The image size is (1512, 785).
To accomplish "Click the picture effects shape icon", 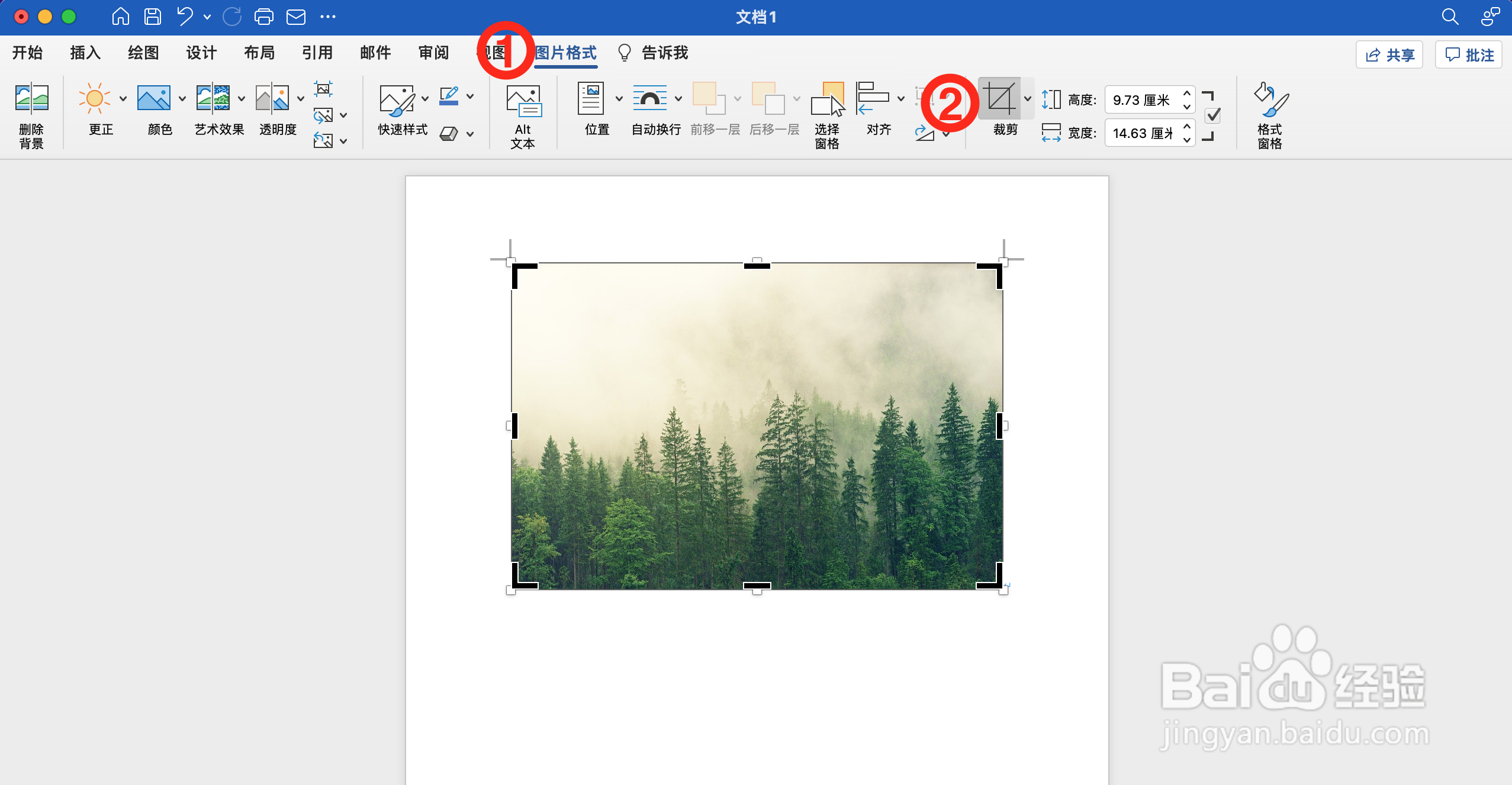I will 449,134.
